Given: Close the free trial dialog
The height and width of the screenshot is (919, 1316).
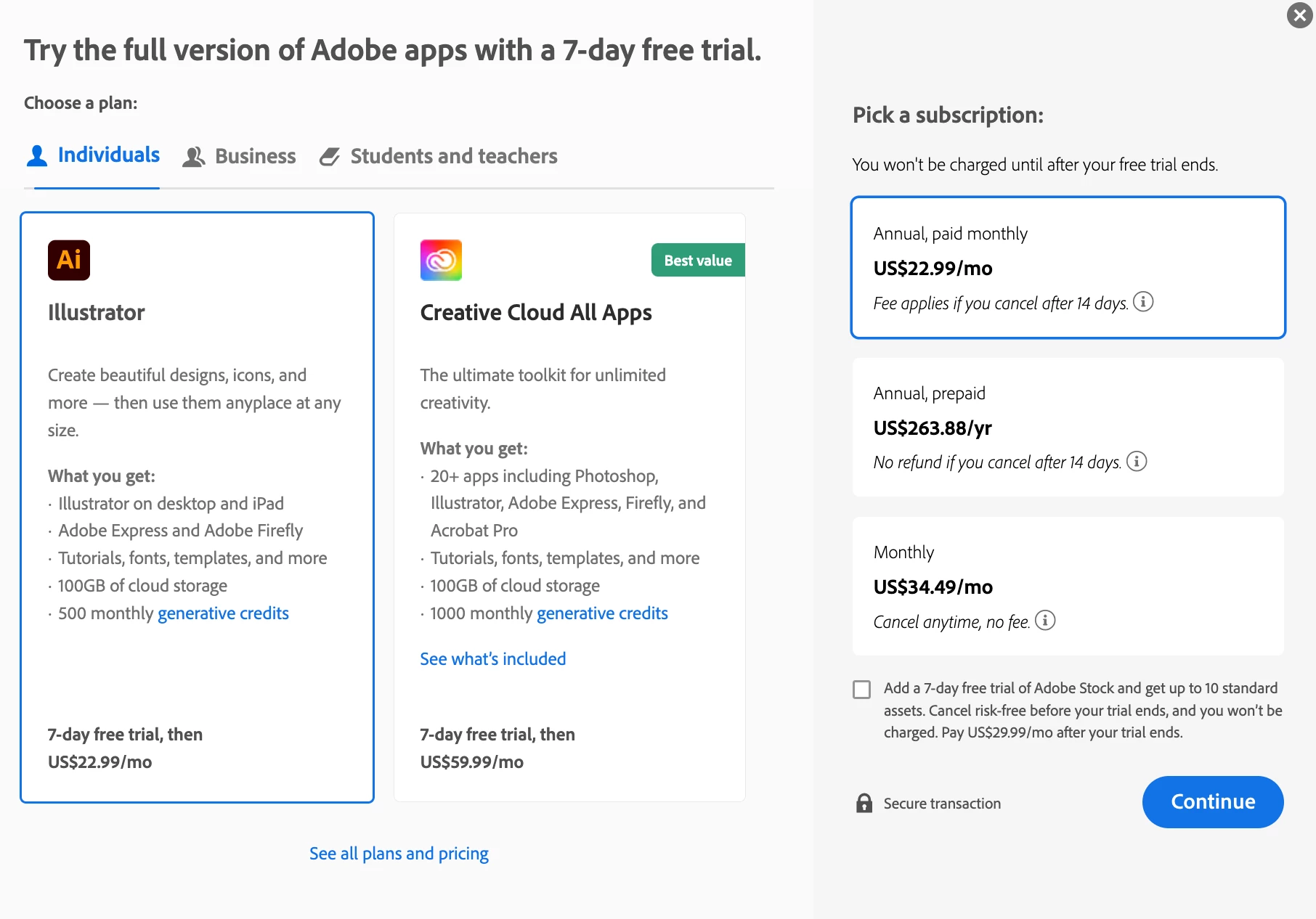Looking at the screenshot, I should coord(1299,15).
